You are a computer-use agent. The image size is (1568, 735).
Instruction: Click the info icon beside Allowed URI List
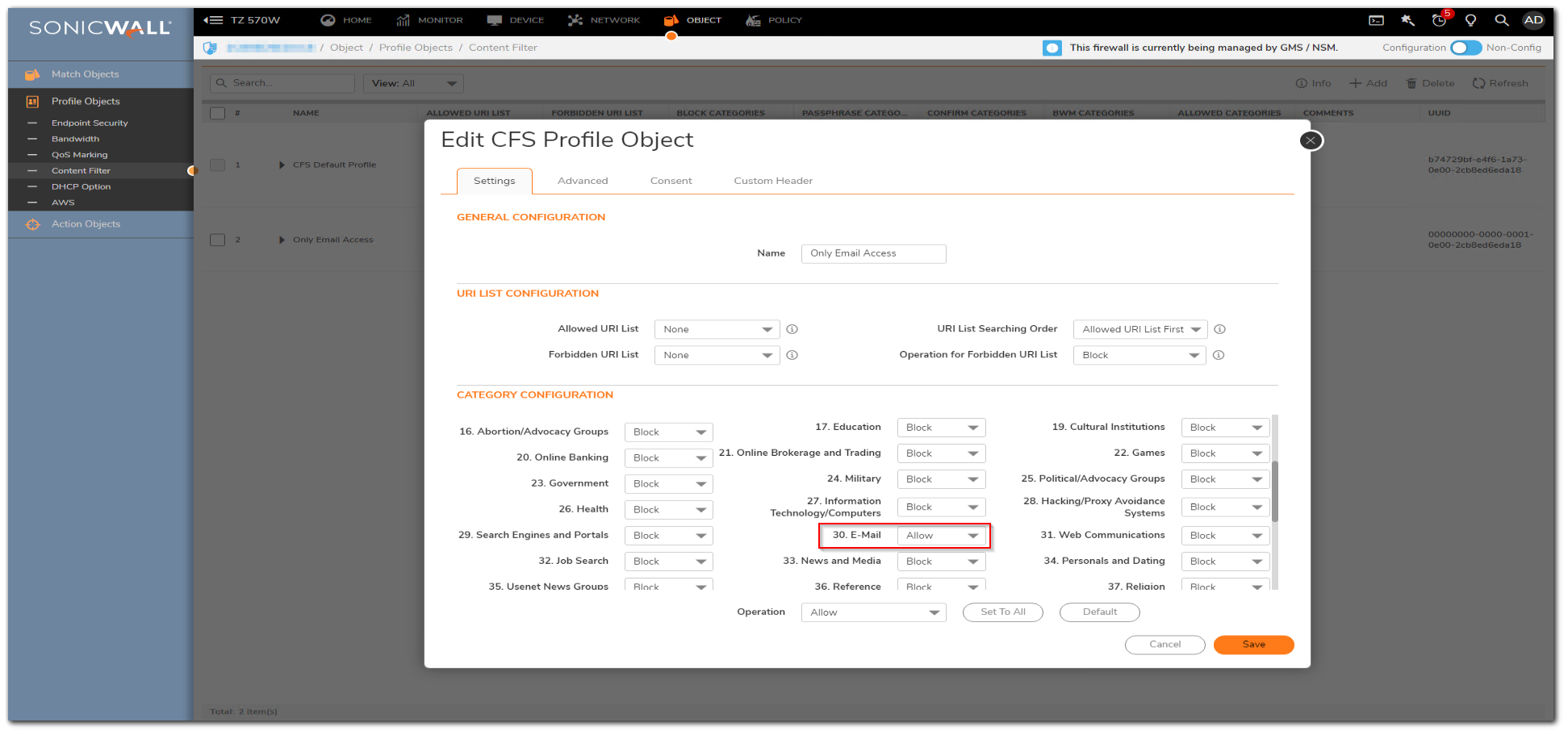pos(792,329)
